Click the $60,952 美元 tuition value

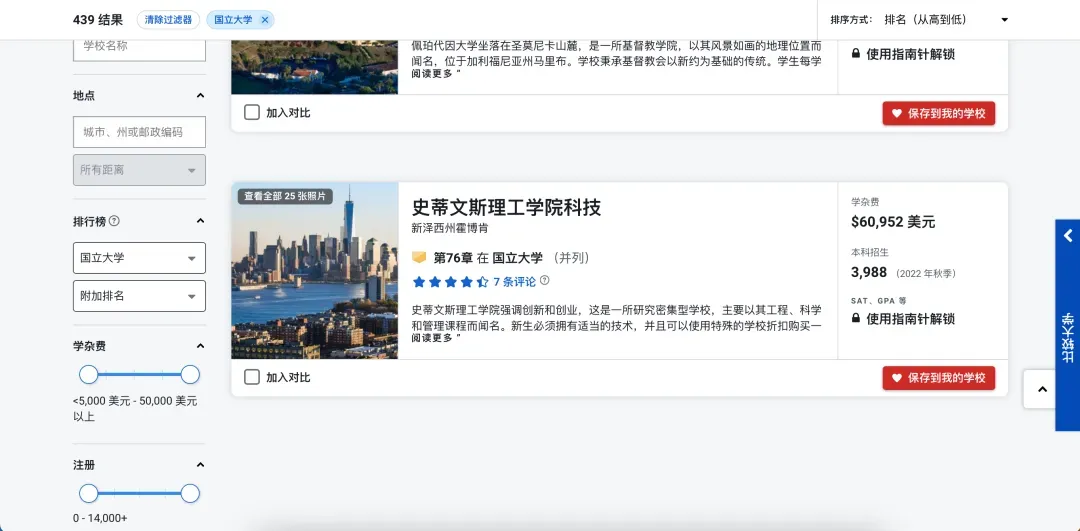point(893,222)
